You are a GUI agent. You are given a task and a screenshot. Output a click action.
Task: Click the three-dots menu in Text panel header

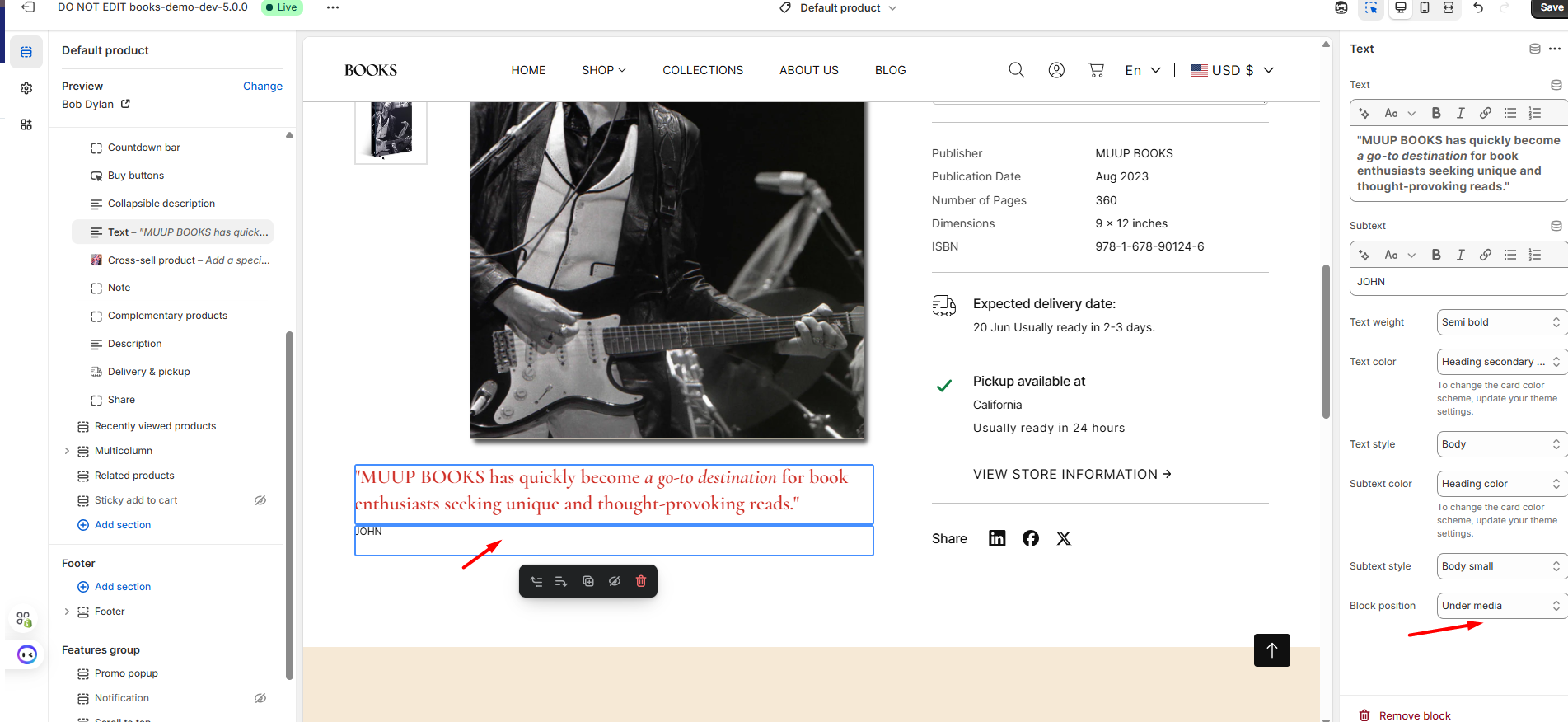click(x=1555, y=49)
